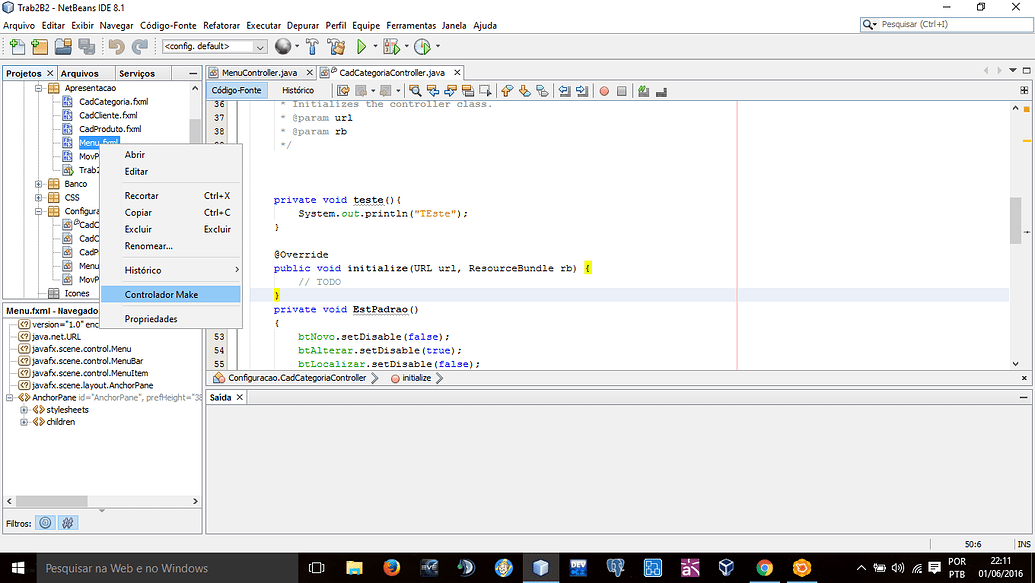The image size is (1035, 583).
Task: Open the Debug Project toolbar icon
Action: (x=388, y=45)
